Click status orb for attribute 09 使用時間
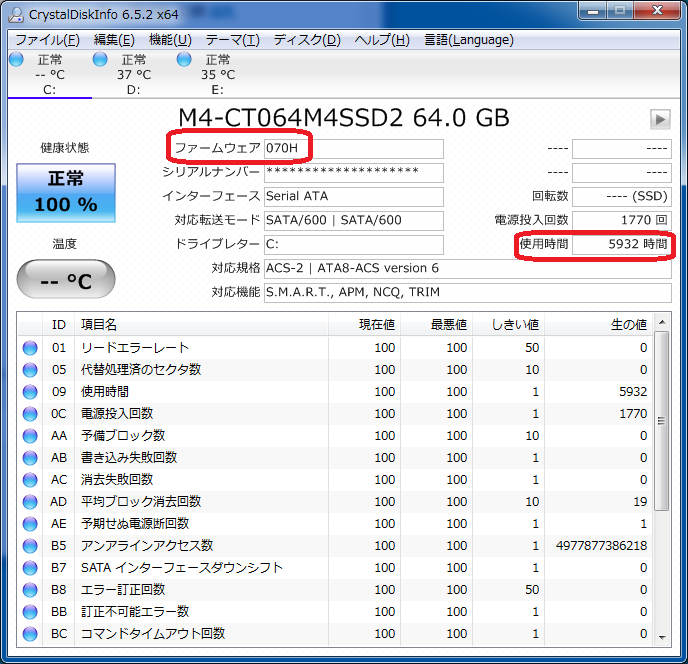This screenshot has width=688, height=664. (x=30, y=392)
